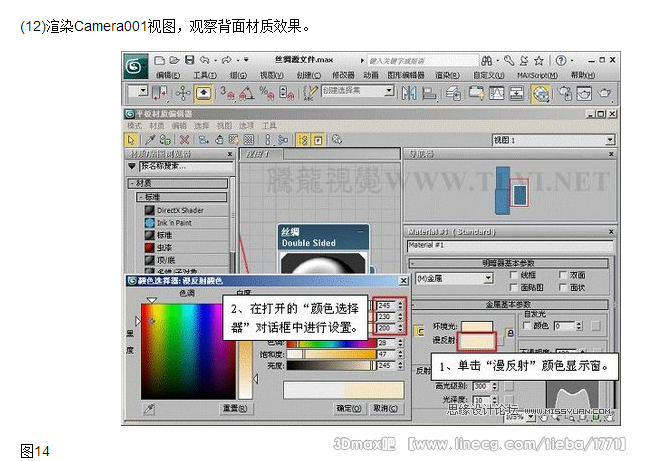Click the 取消(C) cancel button
Image resolution: width=655 pixels, height=461 pixels.
385,408
